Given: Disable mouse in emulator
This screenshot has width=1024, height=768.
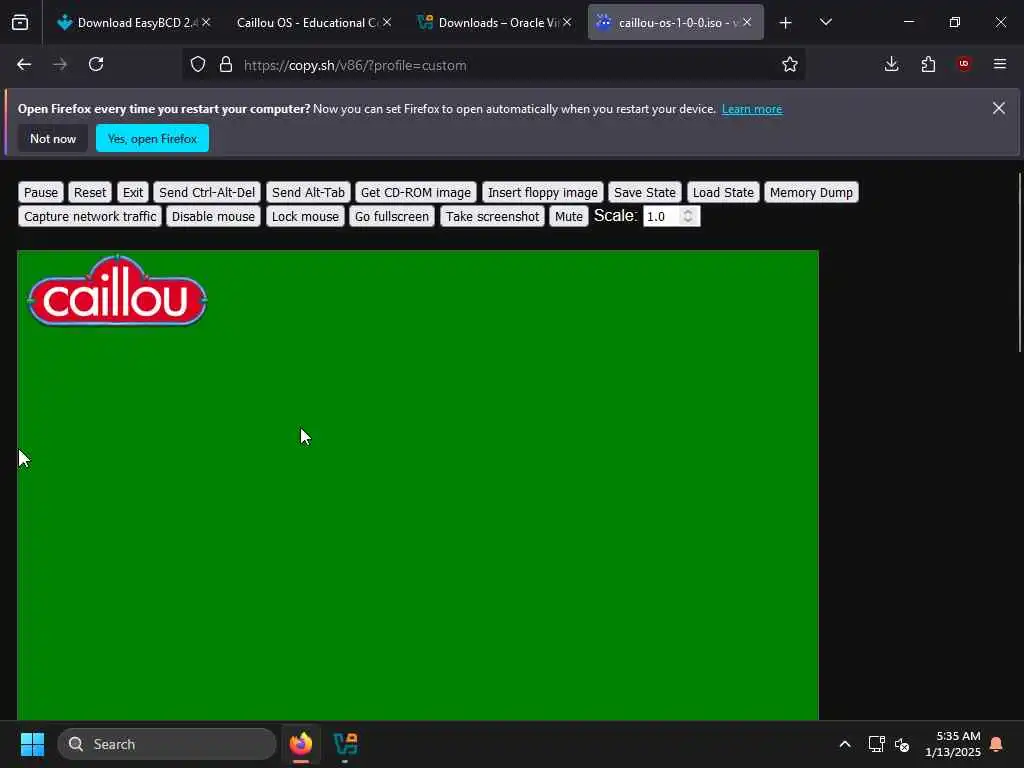Looking at the screenshot, I should point(213,216).
